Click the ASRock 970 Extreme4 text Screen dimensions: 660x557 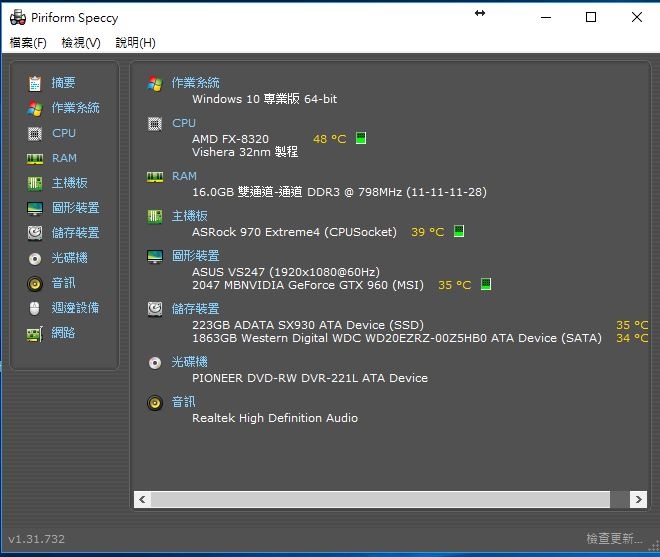click(x=294, y=232)
